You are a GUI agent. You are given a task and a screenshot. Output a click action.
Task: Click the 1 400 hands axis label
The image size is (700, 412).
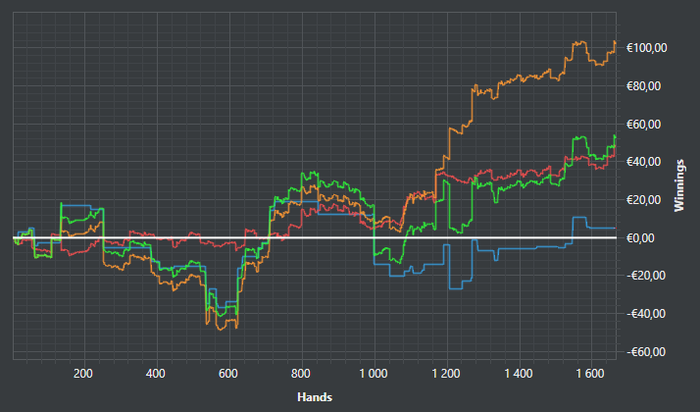(519, 373)
